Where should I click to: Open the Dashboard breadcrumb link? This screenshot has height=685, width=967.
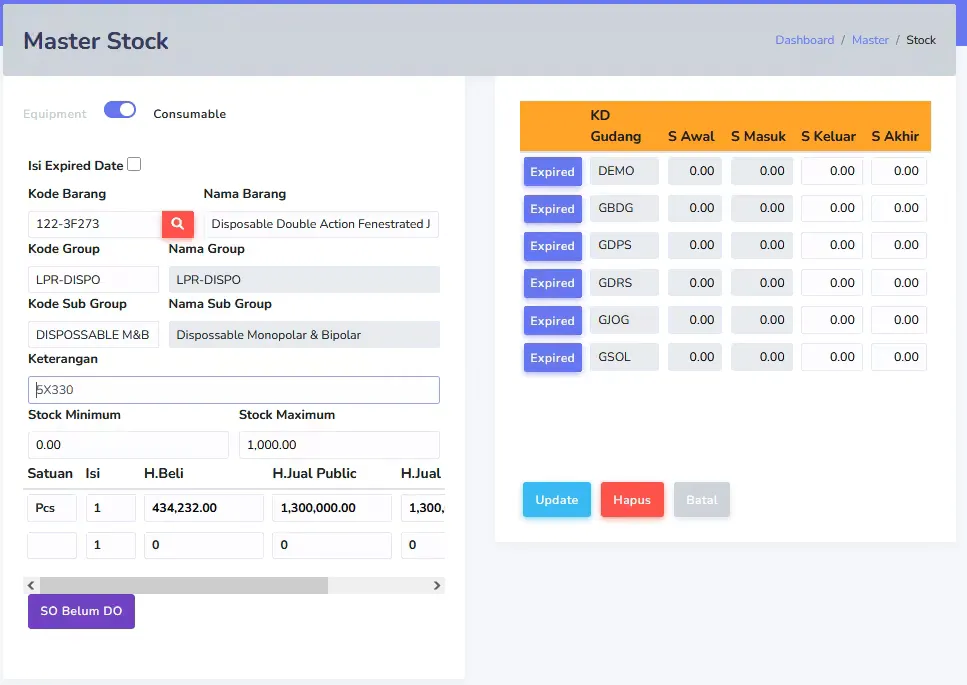(x=804, y=40)
